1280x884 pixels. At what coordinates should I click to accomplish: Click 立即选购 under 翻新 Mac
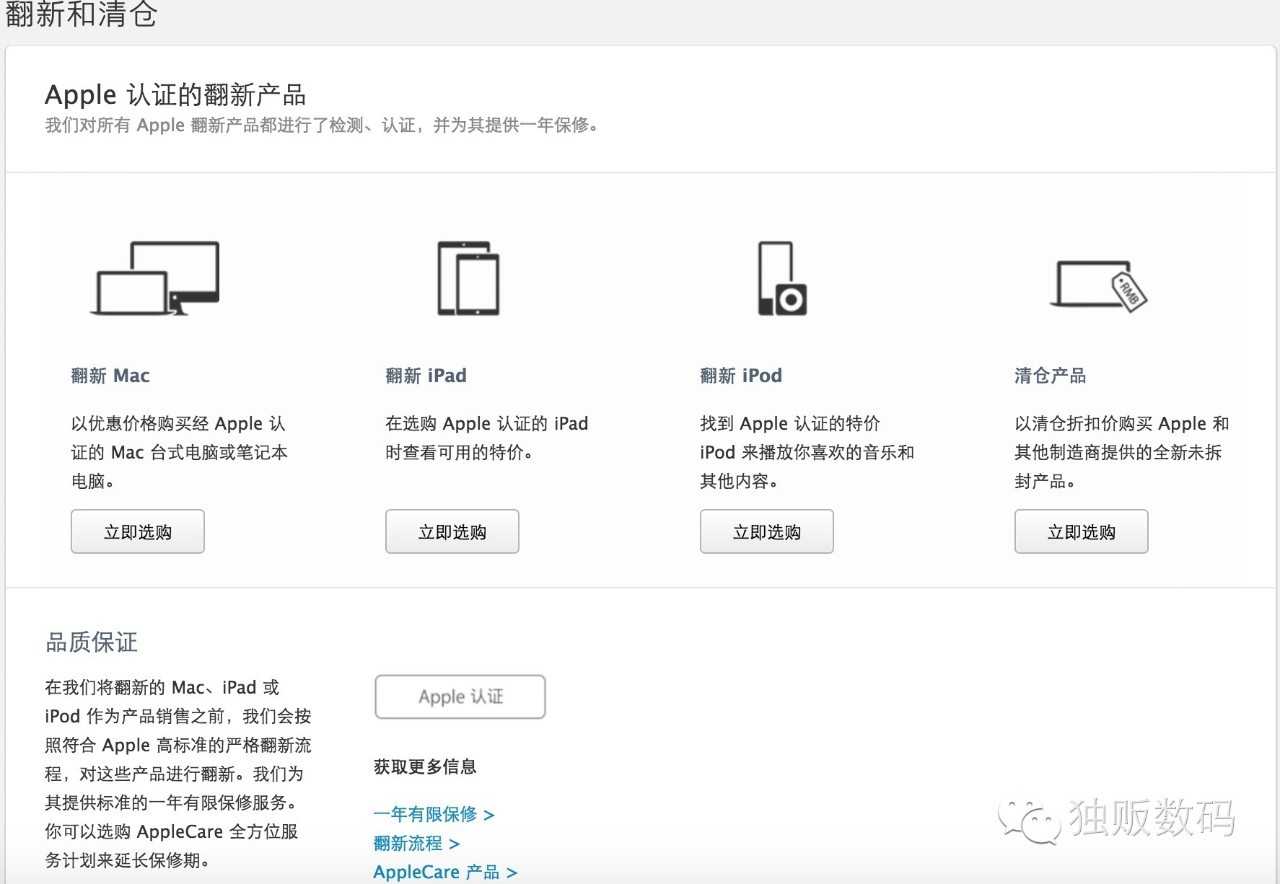point(137,531)
